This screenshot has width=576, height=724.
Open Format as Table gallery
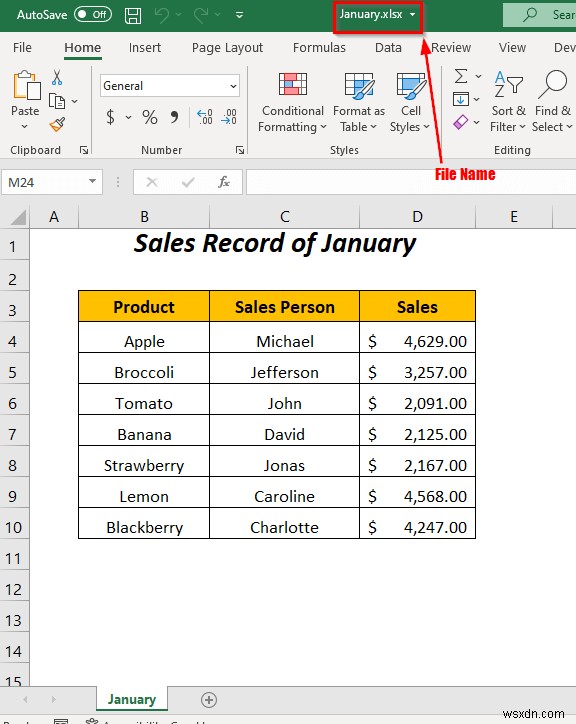(x=358, y=103)
